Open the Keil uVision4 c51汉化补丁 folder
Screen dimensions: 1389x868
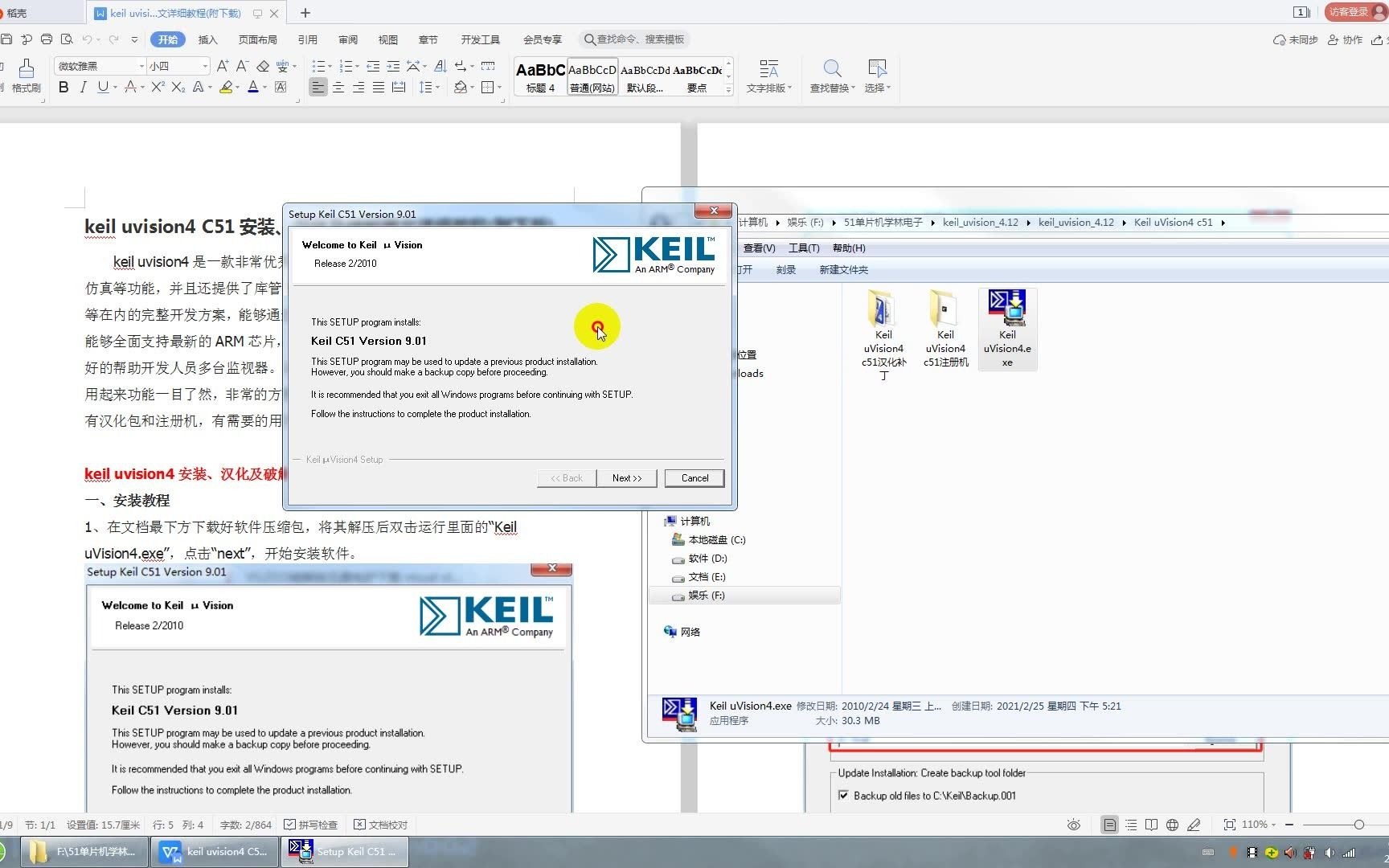click(883, 334)
